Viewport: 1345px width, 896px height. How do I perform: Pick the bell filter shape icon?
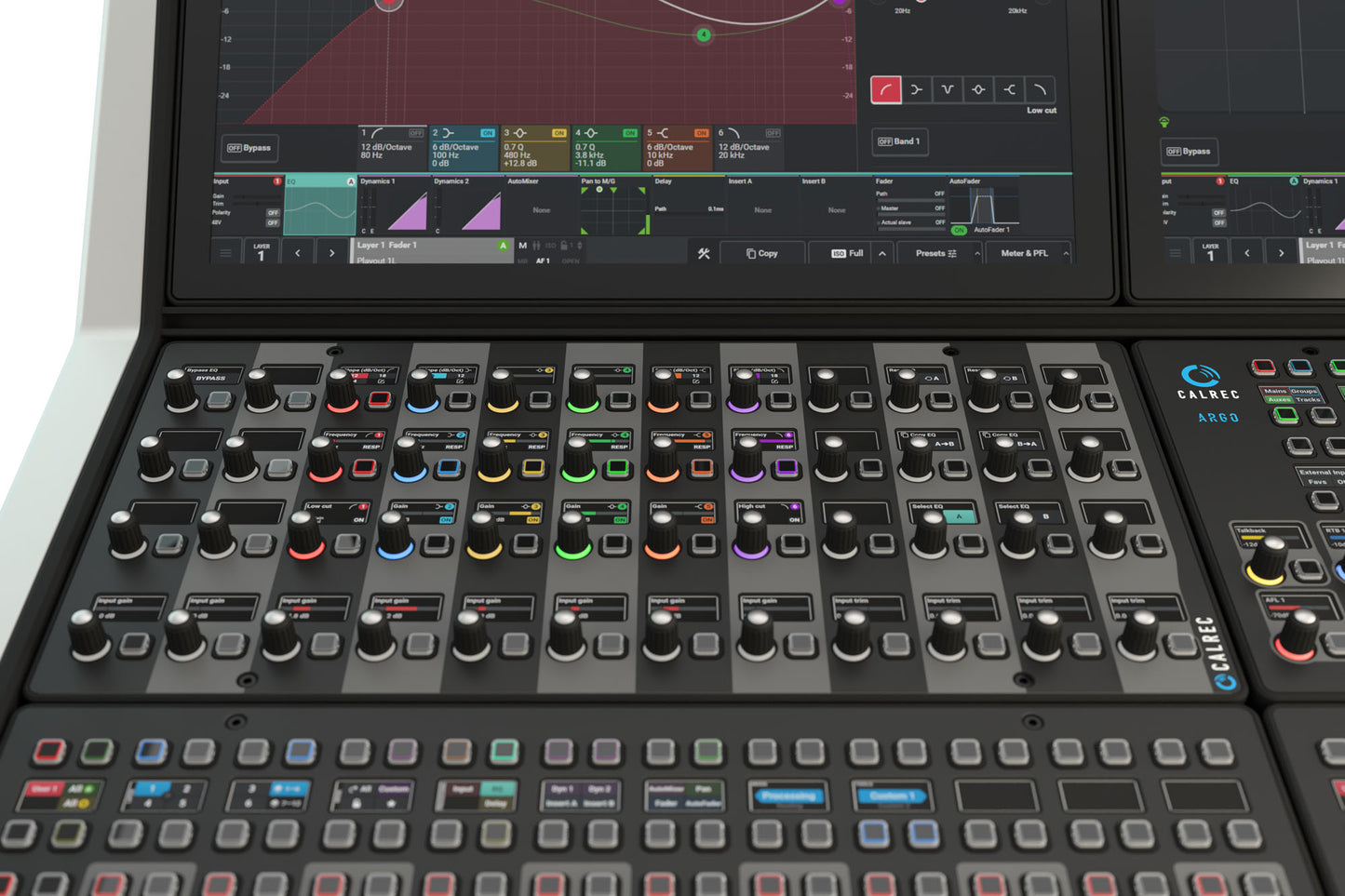978,90
